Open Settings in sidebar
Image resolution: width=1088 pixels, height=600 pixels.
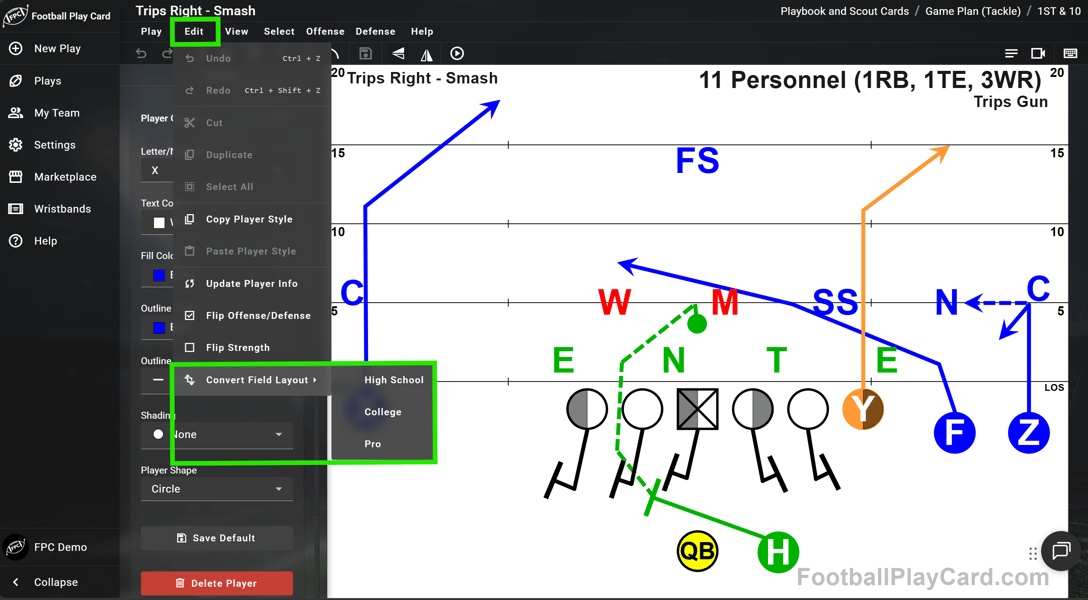point(58,145)
